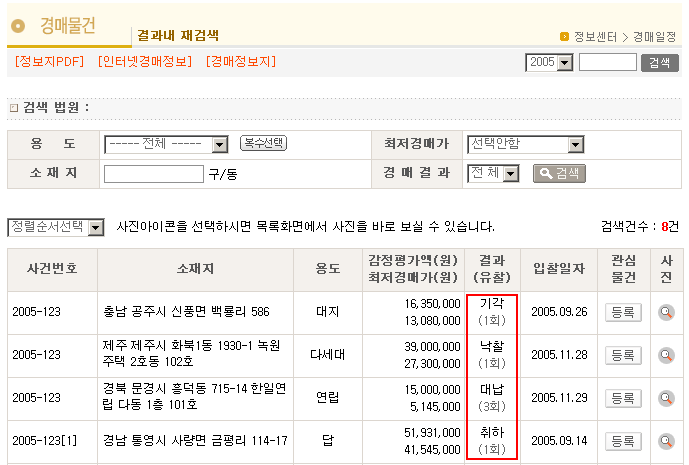This screenshot has height=465, width=689.
Task: Click the 경매정보지 link
Action: pyautogui.click(x=240, y=62)
